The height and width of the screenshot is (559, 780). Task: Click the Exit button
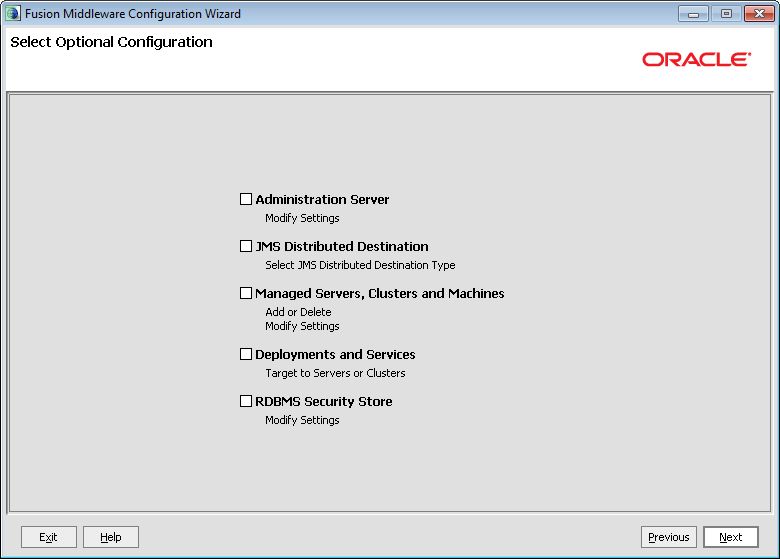click(x=49, y=537)
